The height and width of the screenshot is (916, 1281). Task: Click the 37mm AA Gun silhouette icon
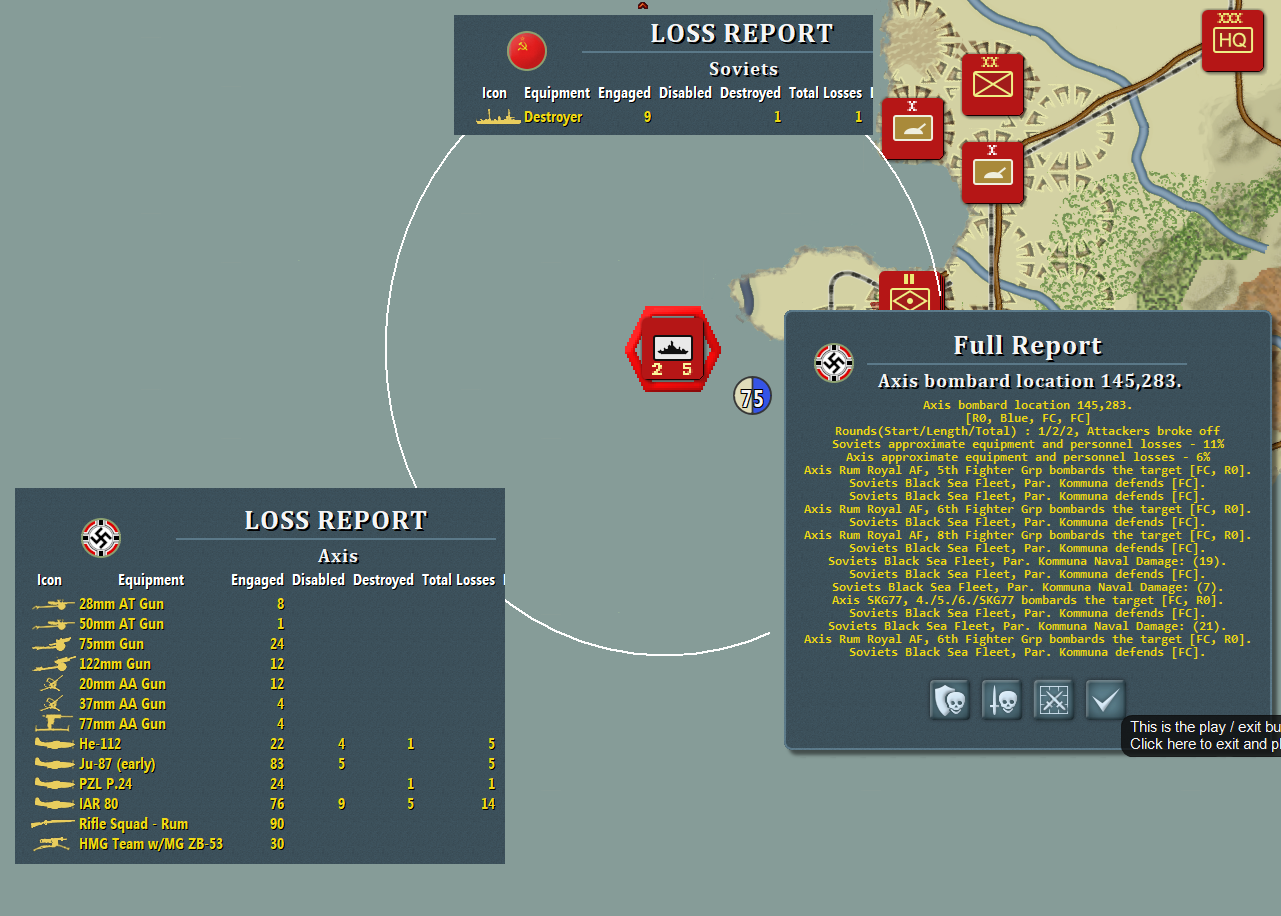pyautogui.click(x=51, y=704)
